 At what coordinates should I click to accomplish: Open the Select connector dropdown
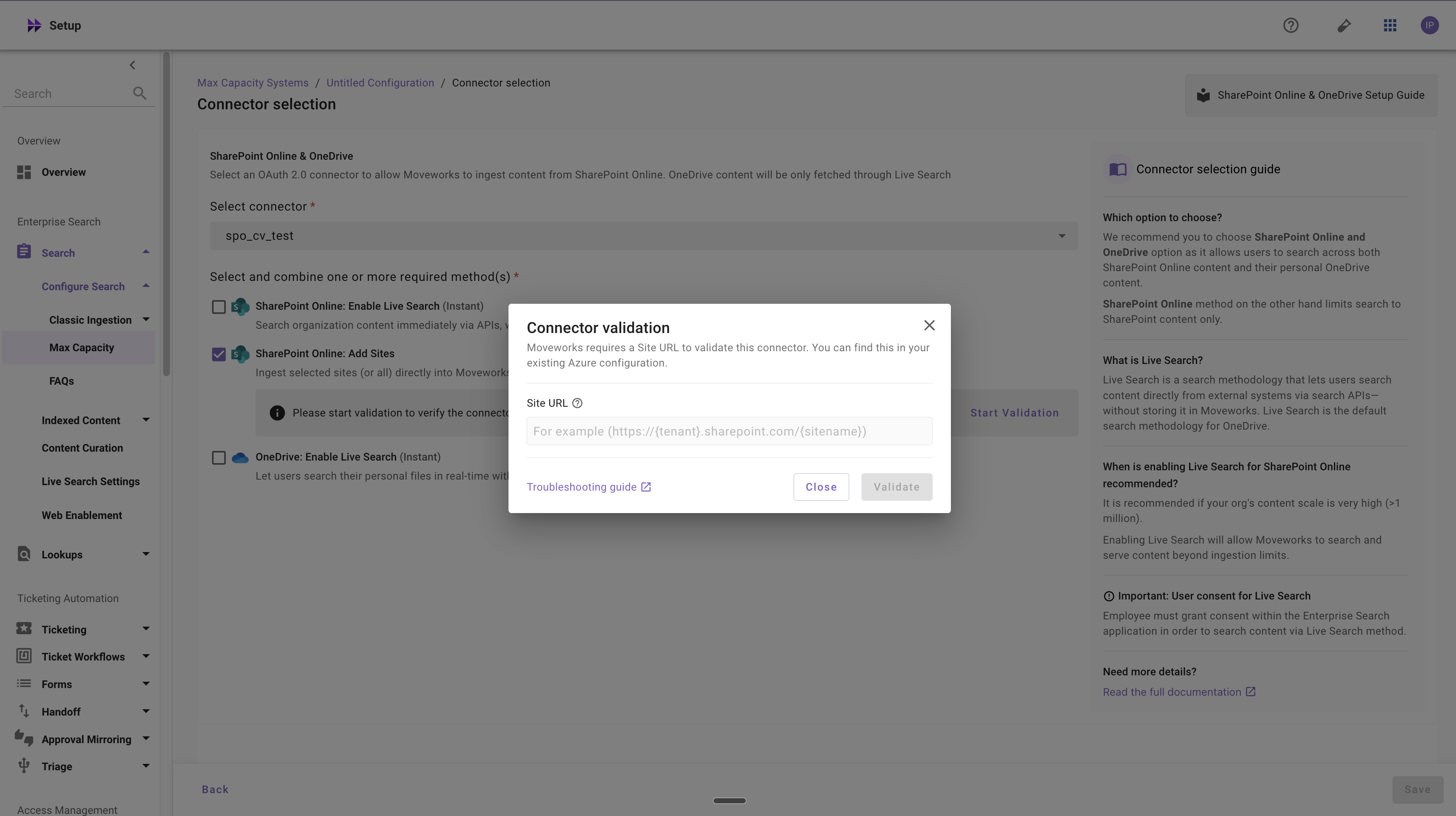644,236
